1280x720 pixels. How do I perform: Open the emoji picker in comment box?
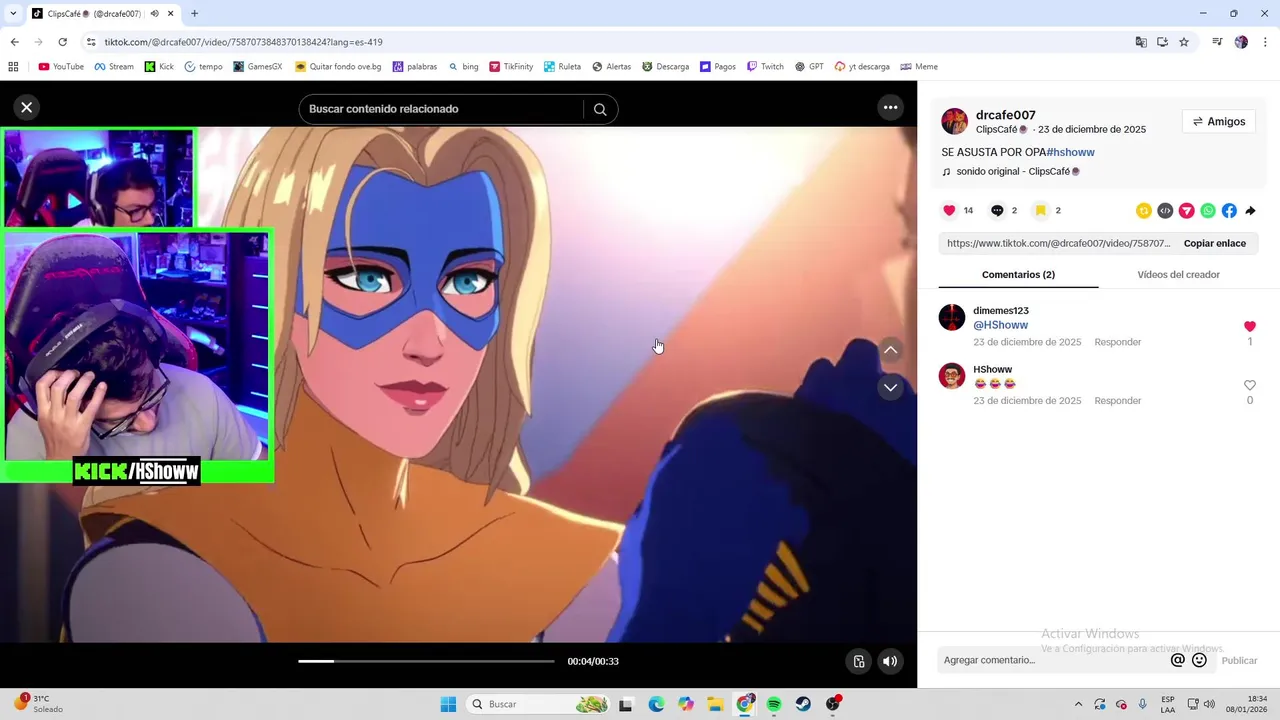tap(1199, 660)
